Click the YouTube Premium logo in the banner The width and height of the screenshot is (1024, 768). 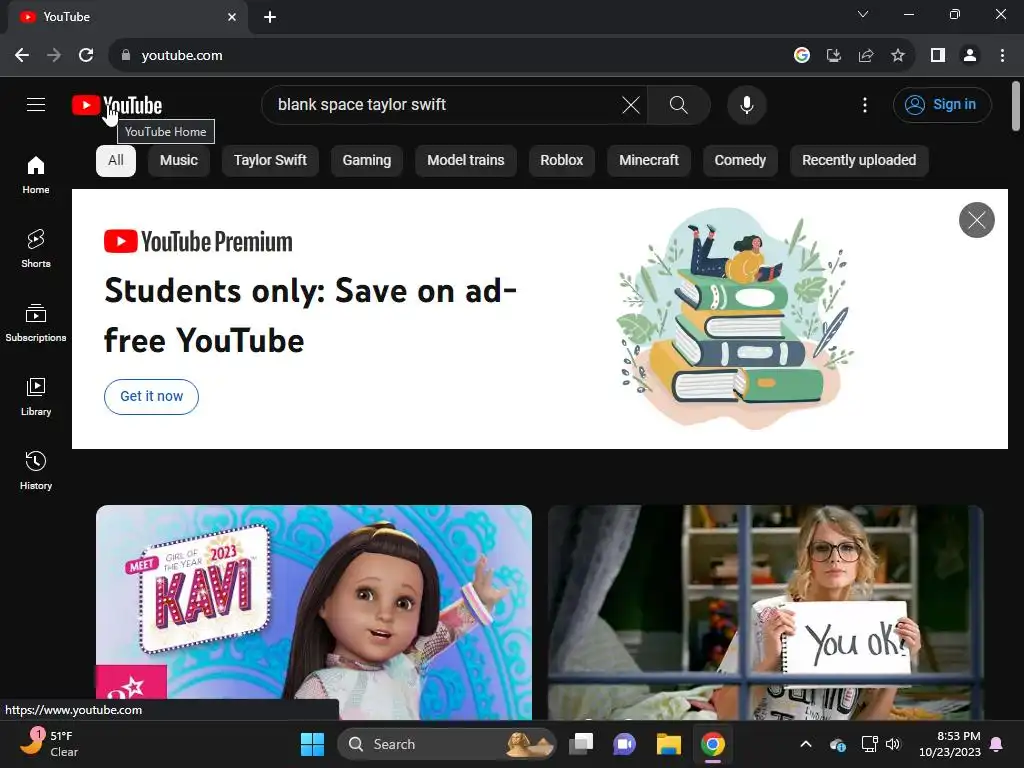198,242
